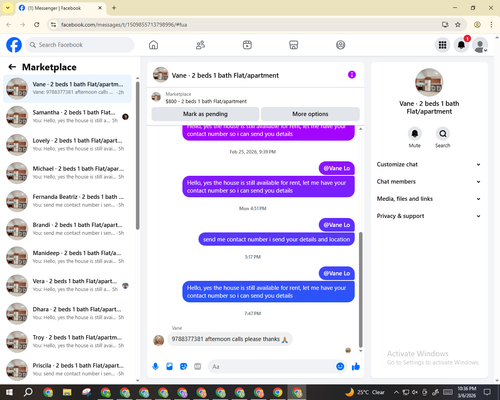Click the first @Vane Lo mention bubble
This screenshot has width=500, height=400.
point(337,168)
